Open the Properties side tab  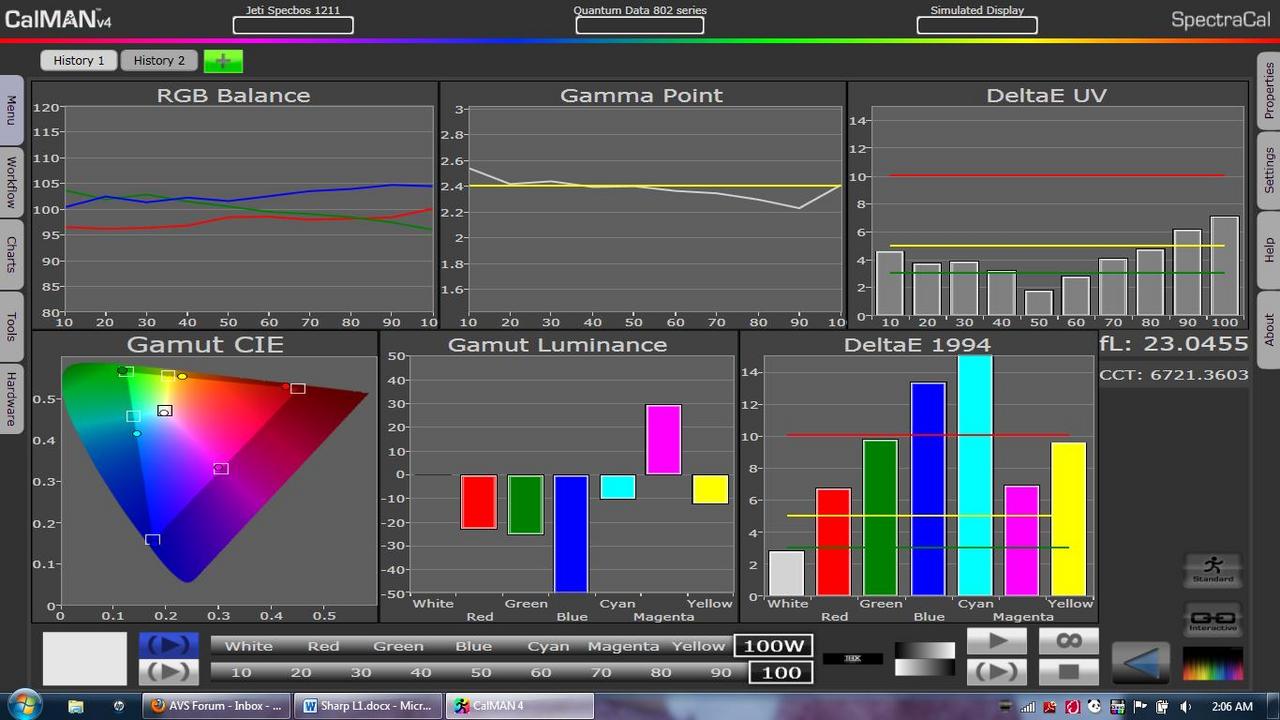[x=1268, y=90]
